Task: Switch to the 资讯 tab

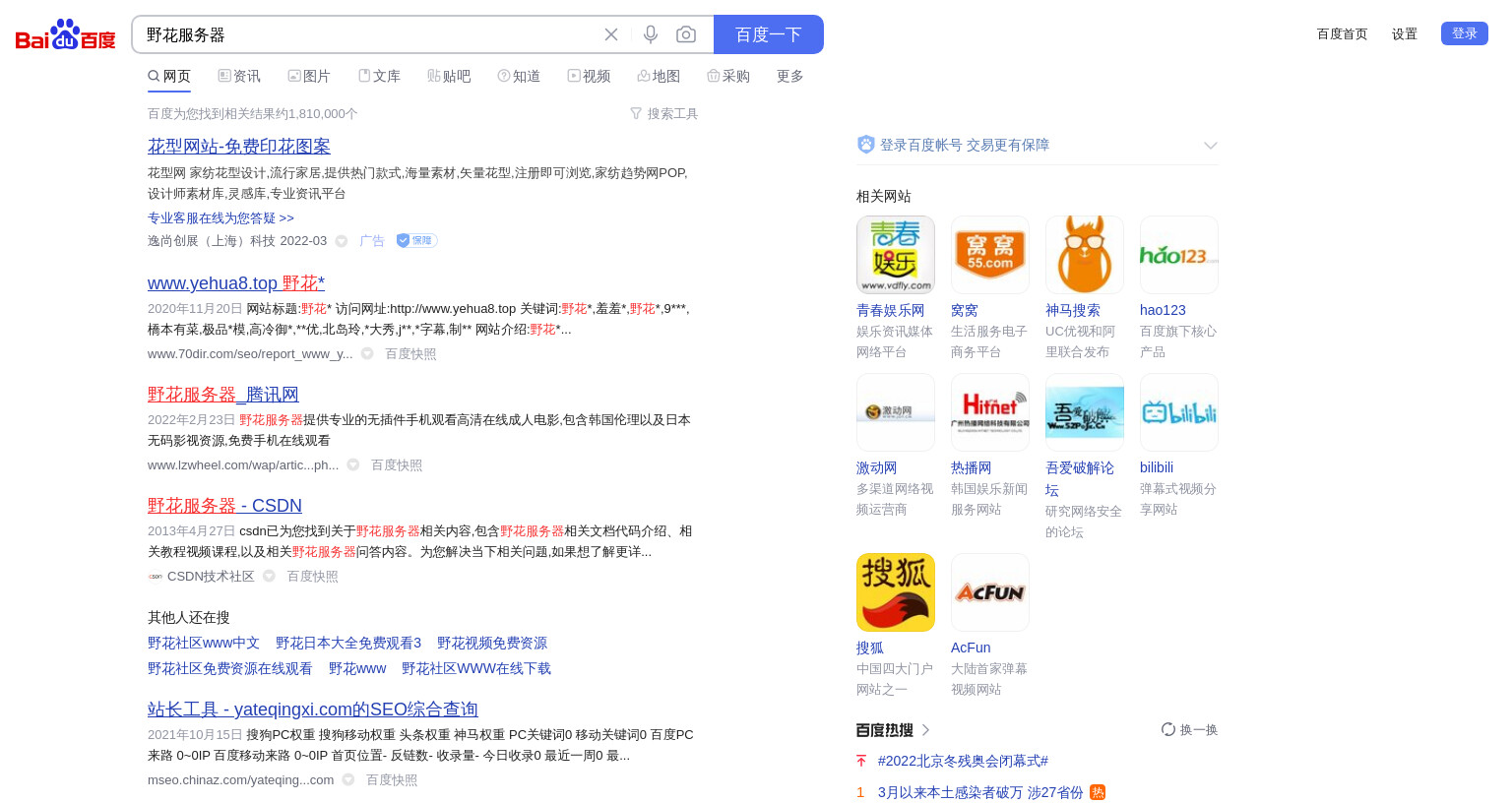Action: 239,76
